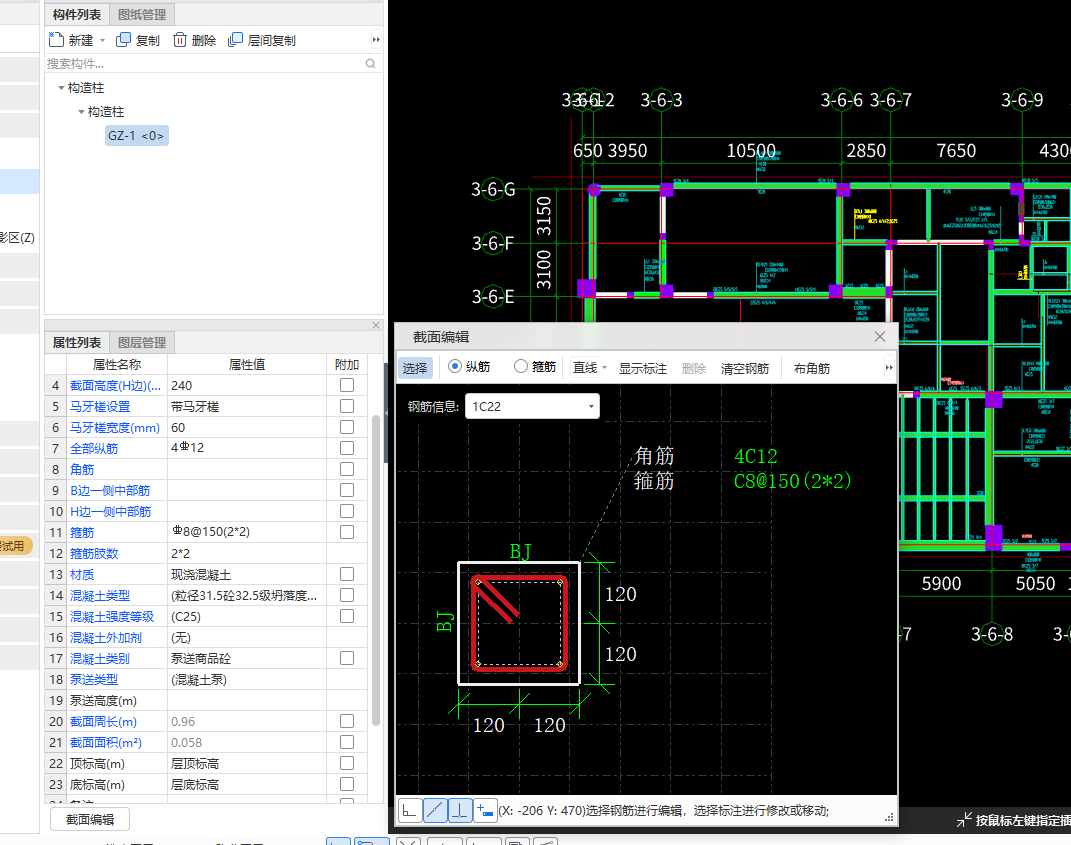Check 附加 box for 全部纵筋 row

pos(347,448)
